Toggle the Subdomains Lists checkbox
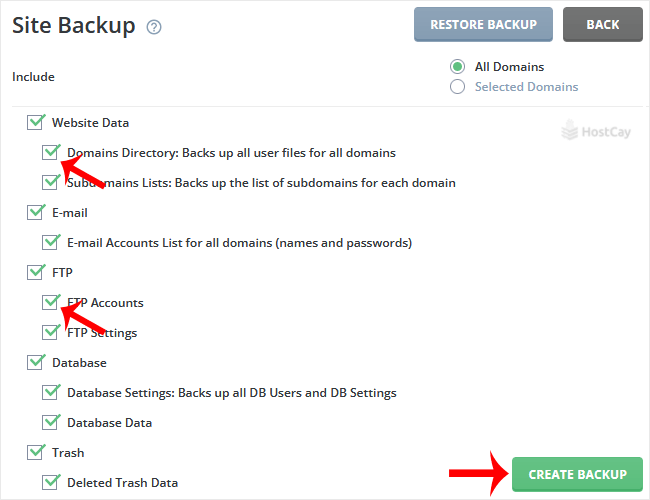This screenshot has height=500, width=650. click(50, 182)
